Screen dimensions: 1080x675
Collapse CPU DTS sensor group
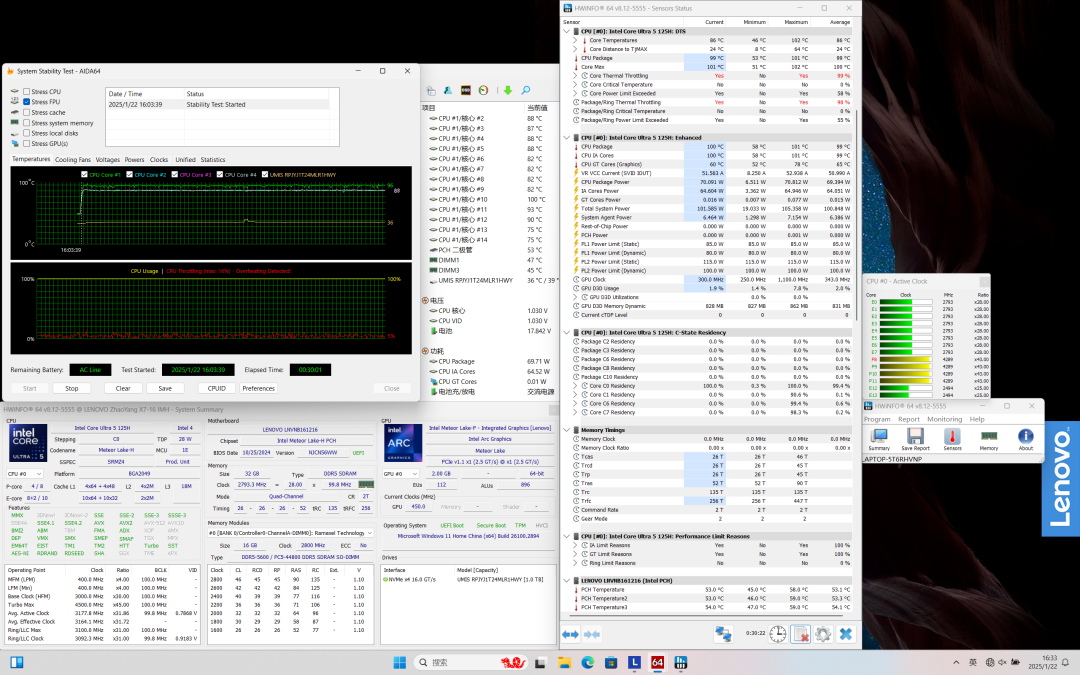pyautogui.click(x=567, y=31)
